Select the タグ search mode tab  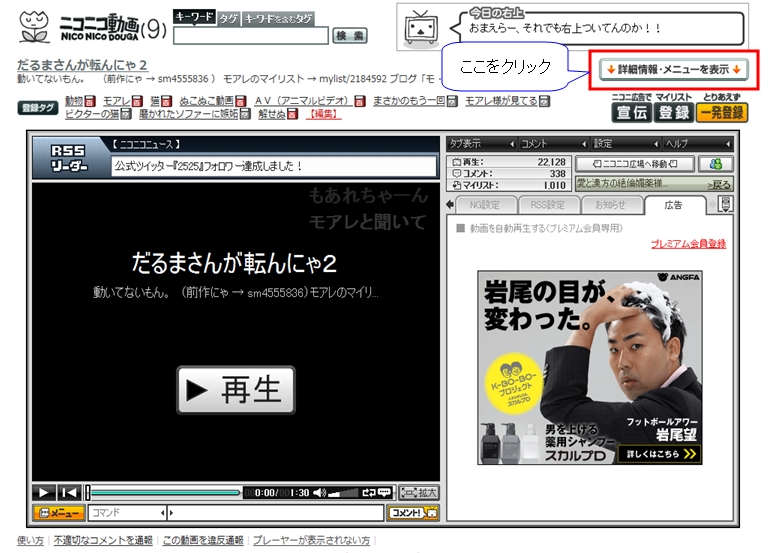(x=229, y=18)
